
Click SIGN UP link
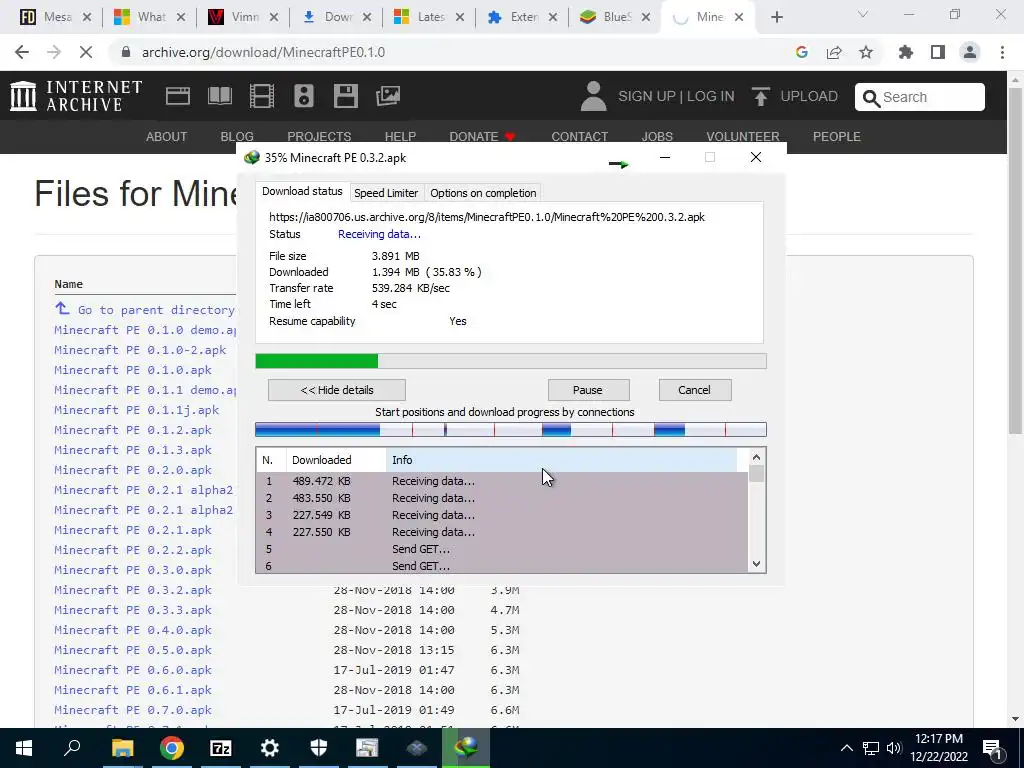pos(647,96)
